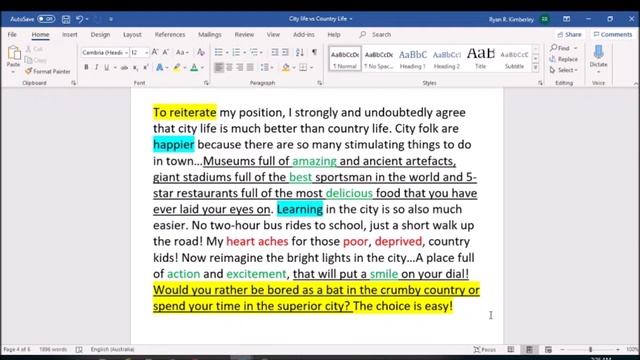The width and height of the screenshot is (640, 360).
Task: Expand the font color dropdown arrow
Action: 202,68
